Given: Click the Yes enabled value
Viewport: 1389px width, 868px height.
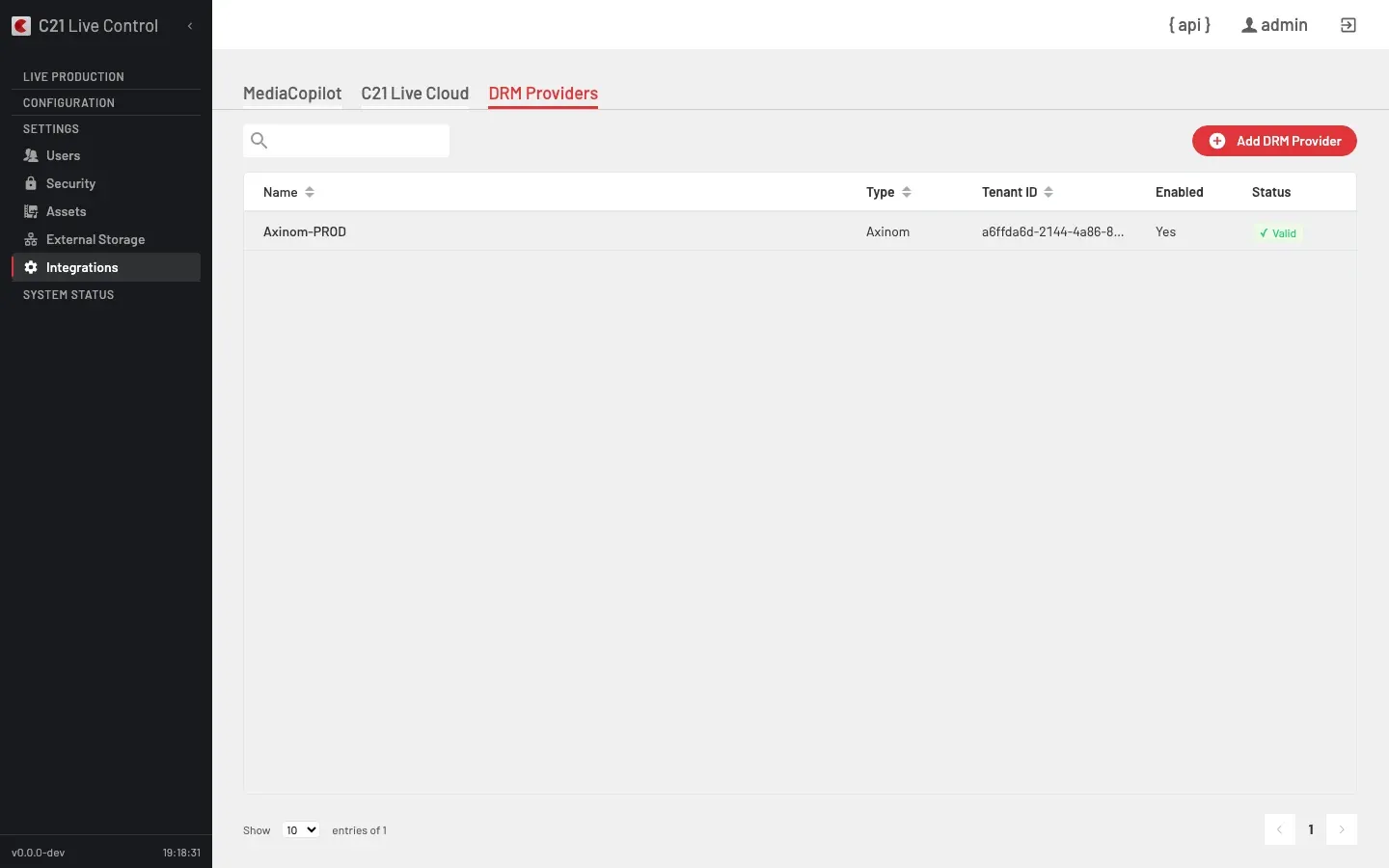Looking at the screenshot, I should (x=1165, y=231).
